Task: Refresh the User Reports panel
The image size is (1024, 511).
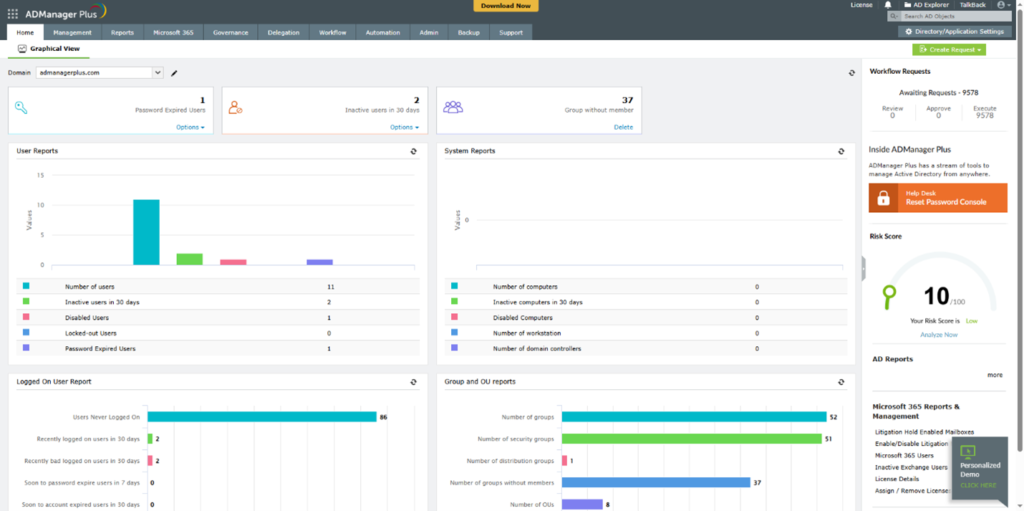Action: click(x=413, y=152)
